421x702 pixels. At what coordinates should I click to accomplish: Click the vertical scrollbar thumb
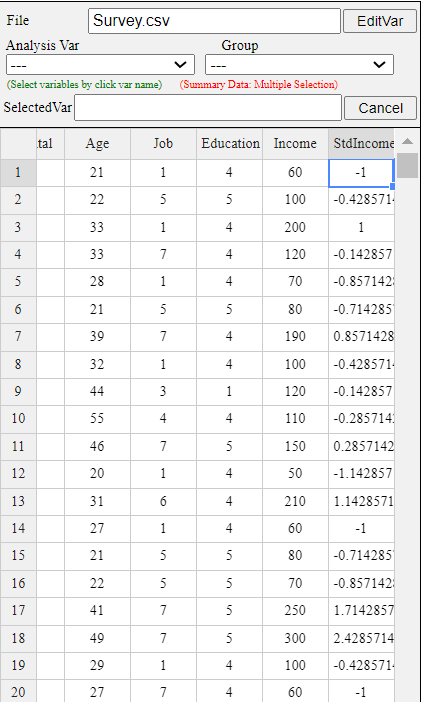[x=407, y=165]
